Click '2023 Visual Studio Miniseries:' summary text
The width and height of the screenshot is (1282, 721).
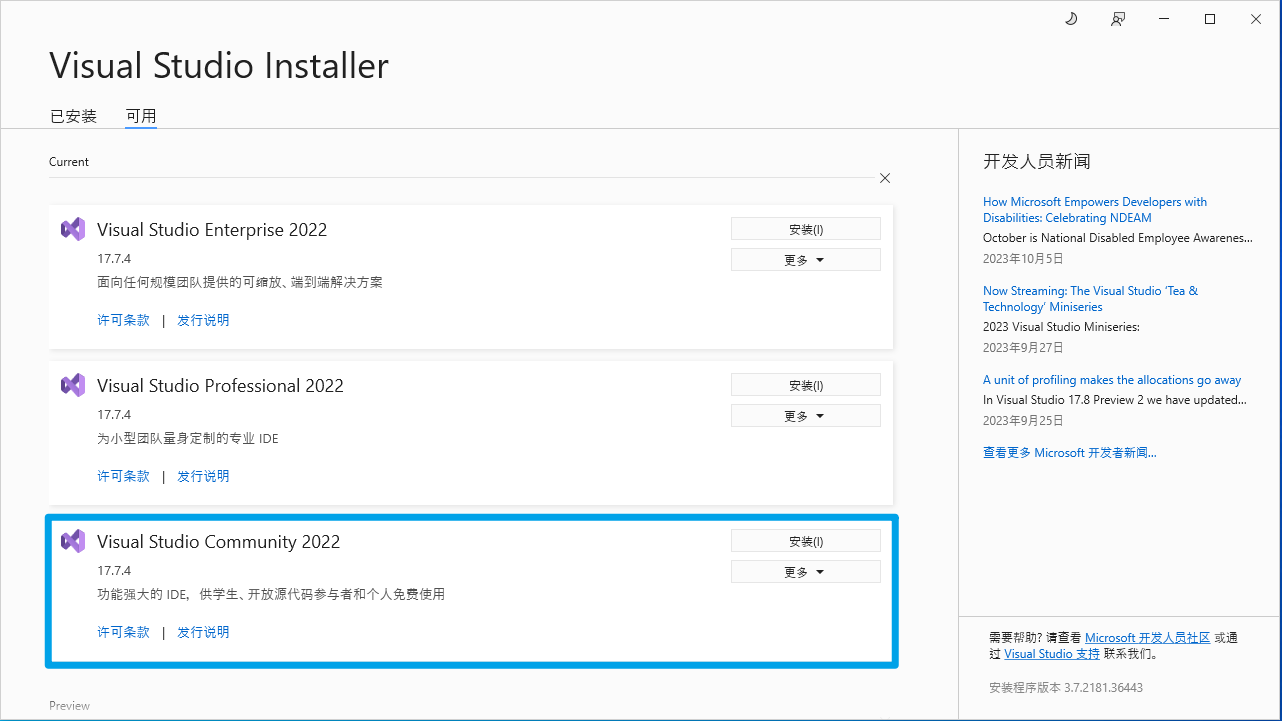click(x=1061, y=327)
